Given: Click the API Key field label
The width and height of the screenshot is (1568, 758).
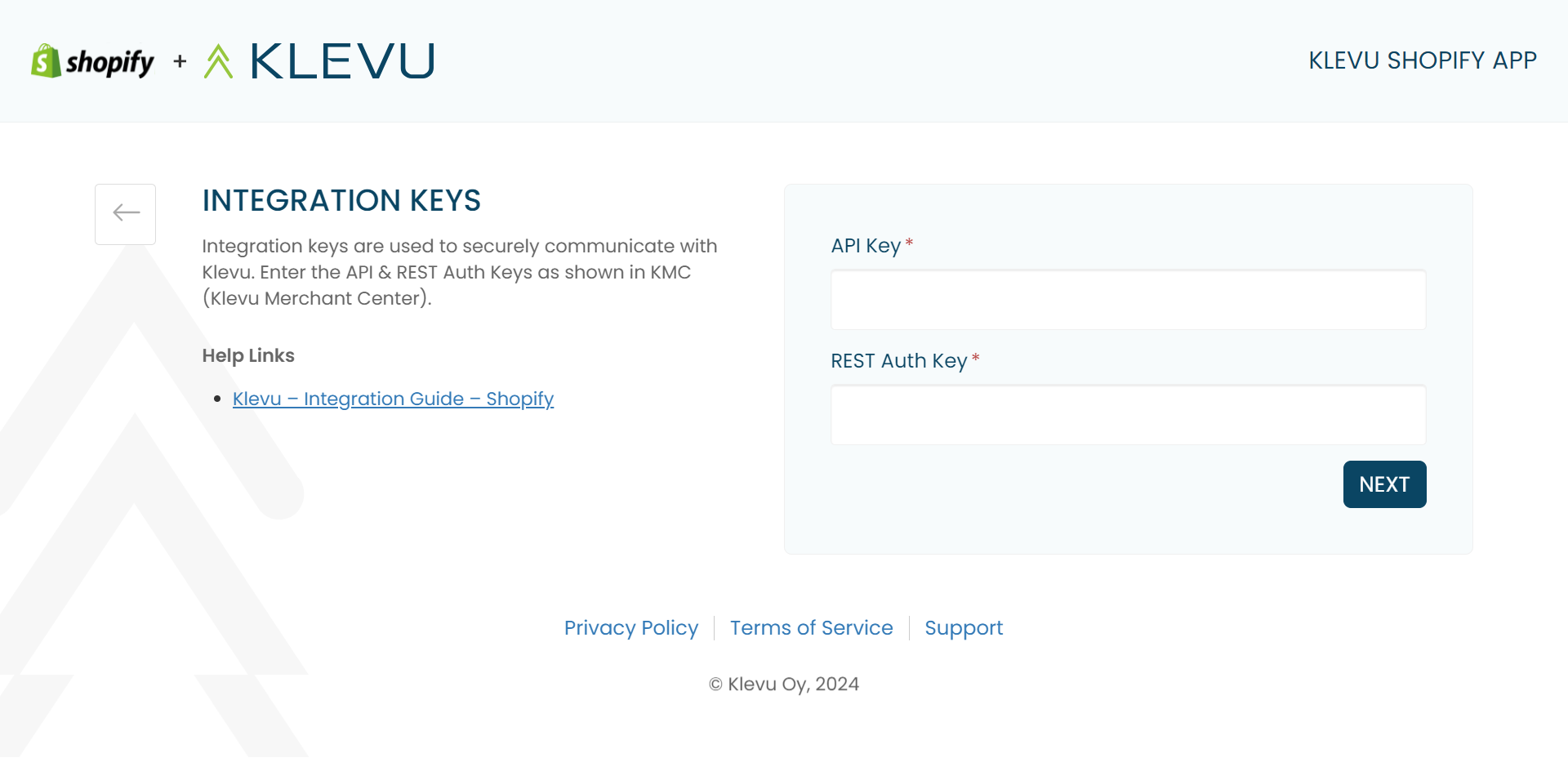Looking at the screenshot, I should pos(866,246).
